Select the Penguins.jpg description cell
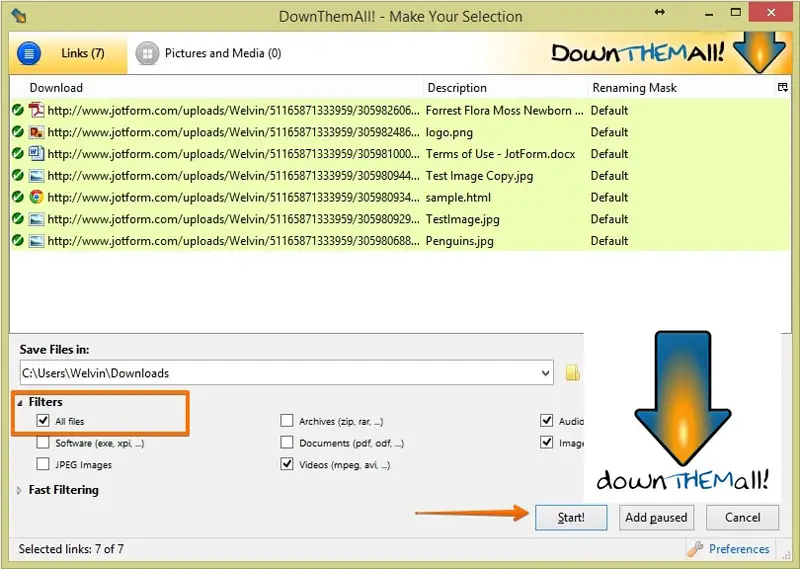800x569 pixels. click(x=460, y=241)
